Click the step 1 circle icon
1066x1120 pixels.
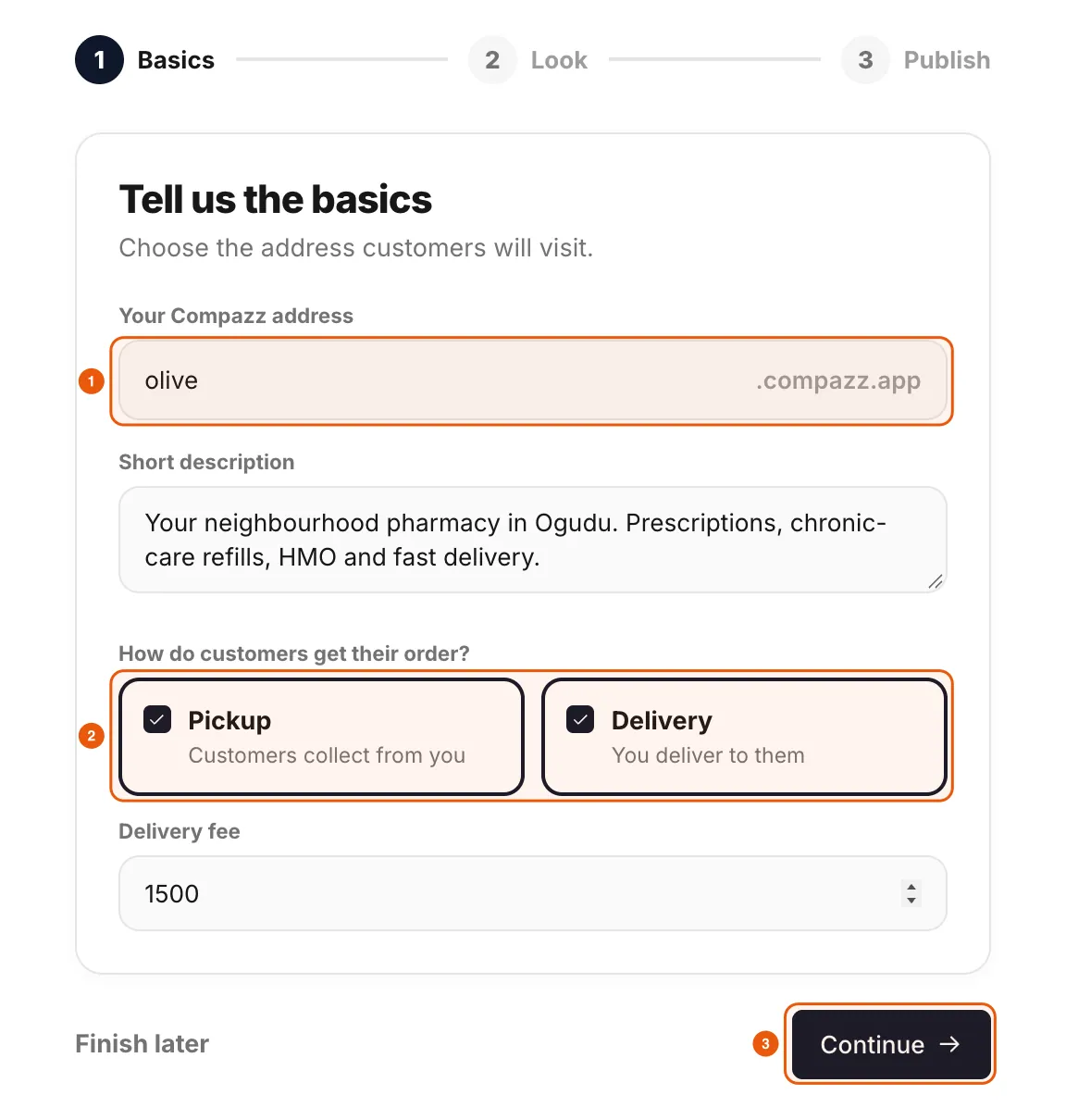(x=99, y=60)
